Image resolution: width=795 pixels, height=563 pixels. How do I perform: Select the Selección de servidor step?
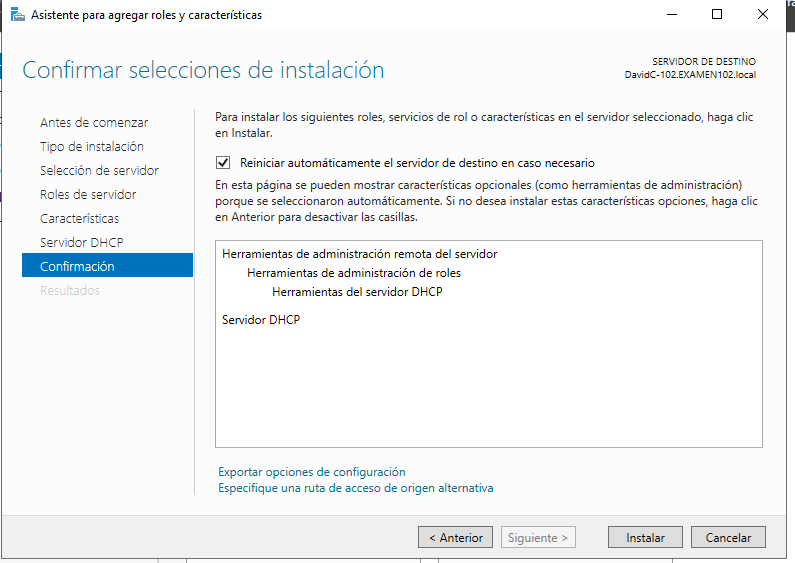click(x=99, y=170)
